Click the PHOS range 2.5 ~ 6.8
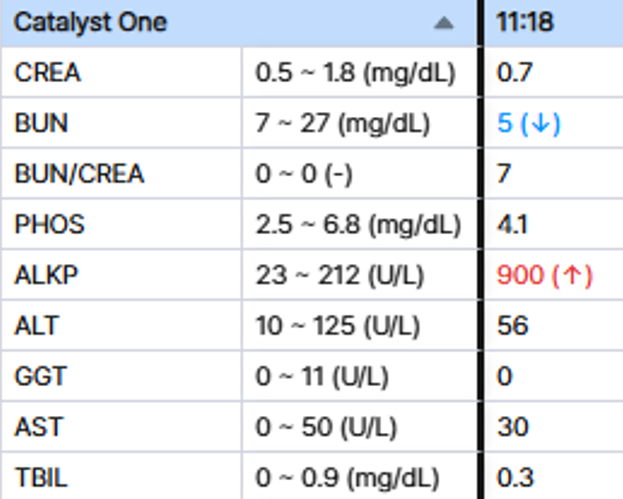 358,225
